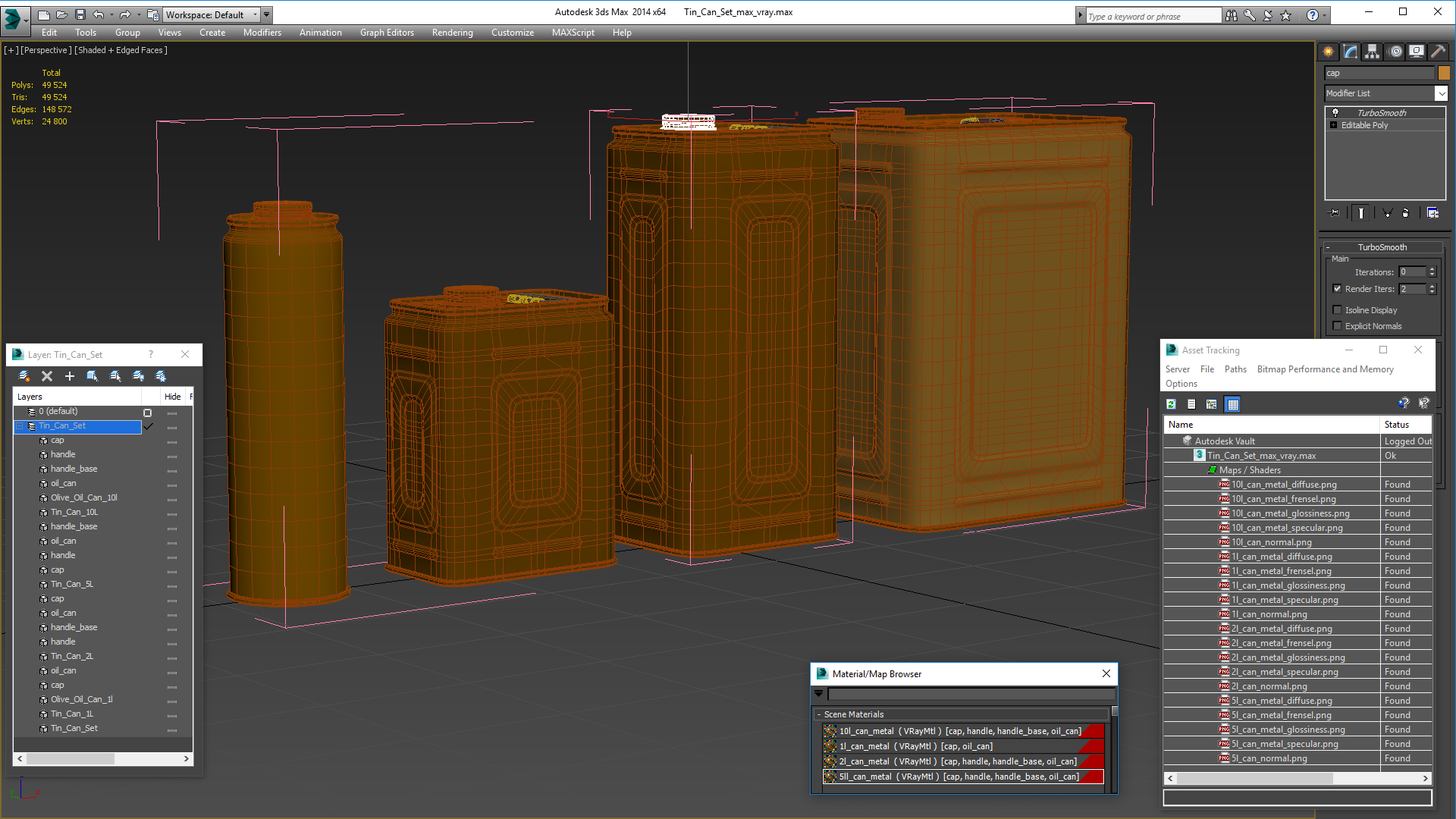The image size is (1456, 819).
Task: Click the Rendering menu in menu bar
Action: pyautogui.click(x=452, y=32)
